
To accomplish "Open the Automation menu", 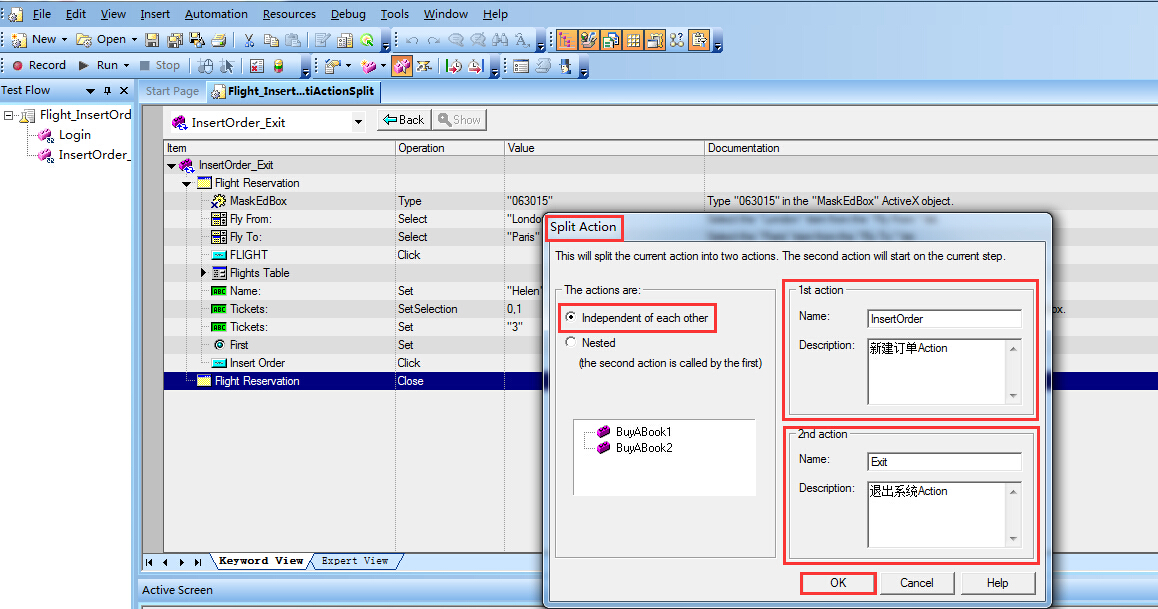I will pos(216,14).
